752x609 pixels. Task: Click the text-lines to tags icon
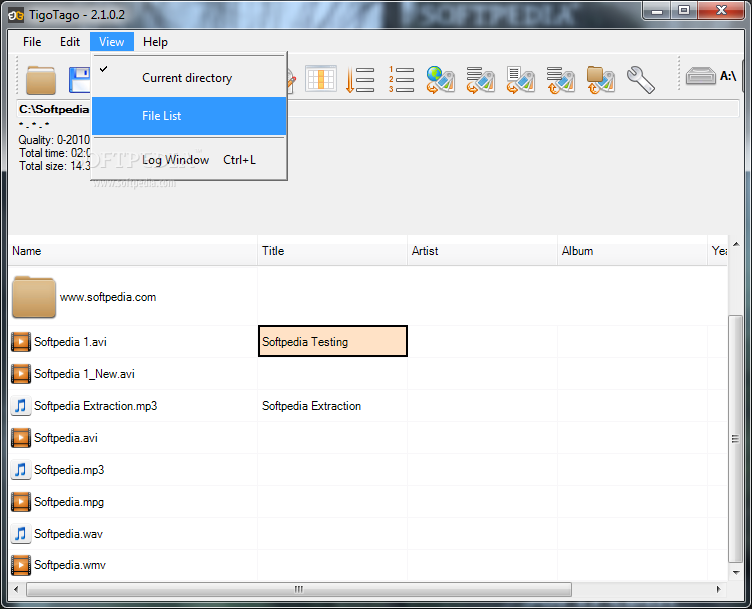click(481, 80)
